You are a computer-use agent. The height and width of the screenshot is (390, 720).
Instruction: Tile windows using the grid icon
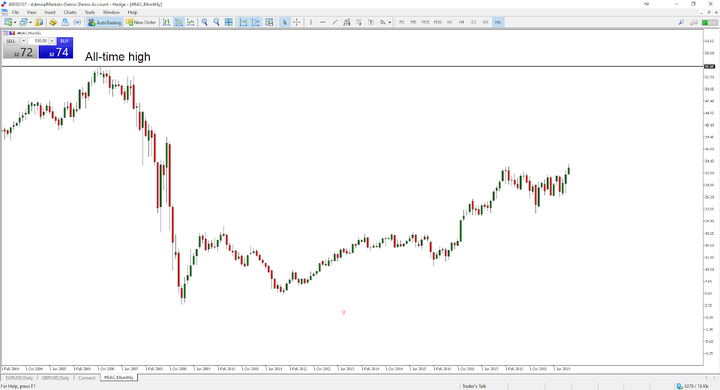(229, 22)
